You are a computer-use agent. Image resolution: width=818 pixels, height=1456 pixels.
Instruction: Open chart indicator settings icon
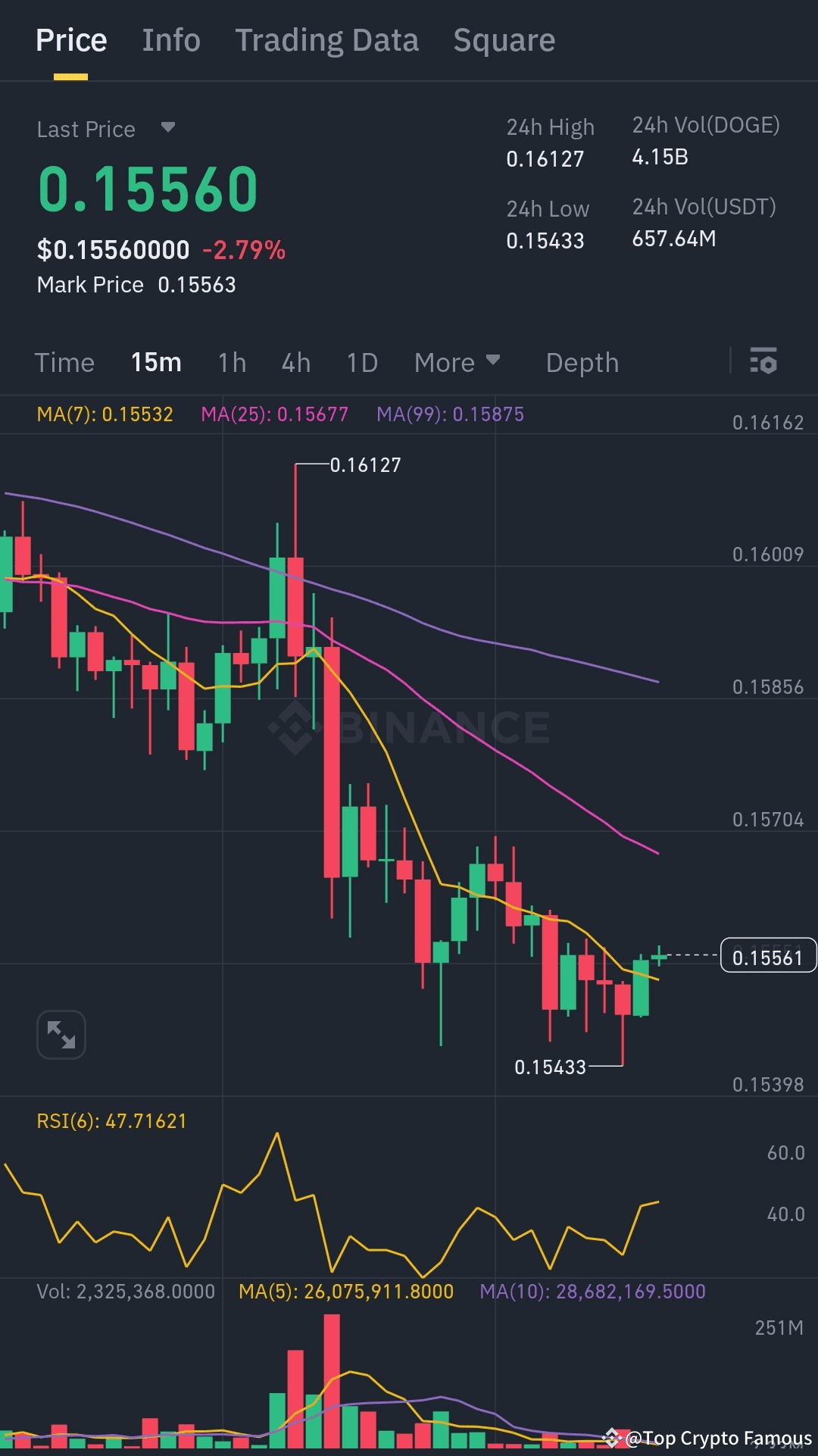pyautogui.click(x=763, y=361)
